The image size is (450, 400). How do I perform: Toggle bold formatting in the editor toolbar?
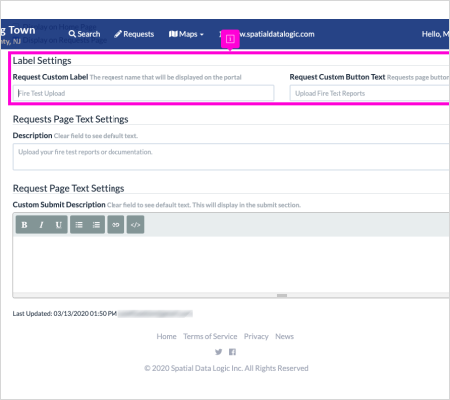point(24,225)
